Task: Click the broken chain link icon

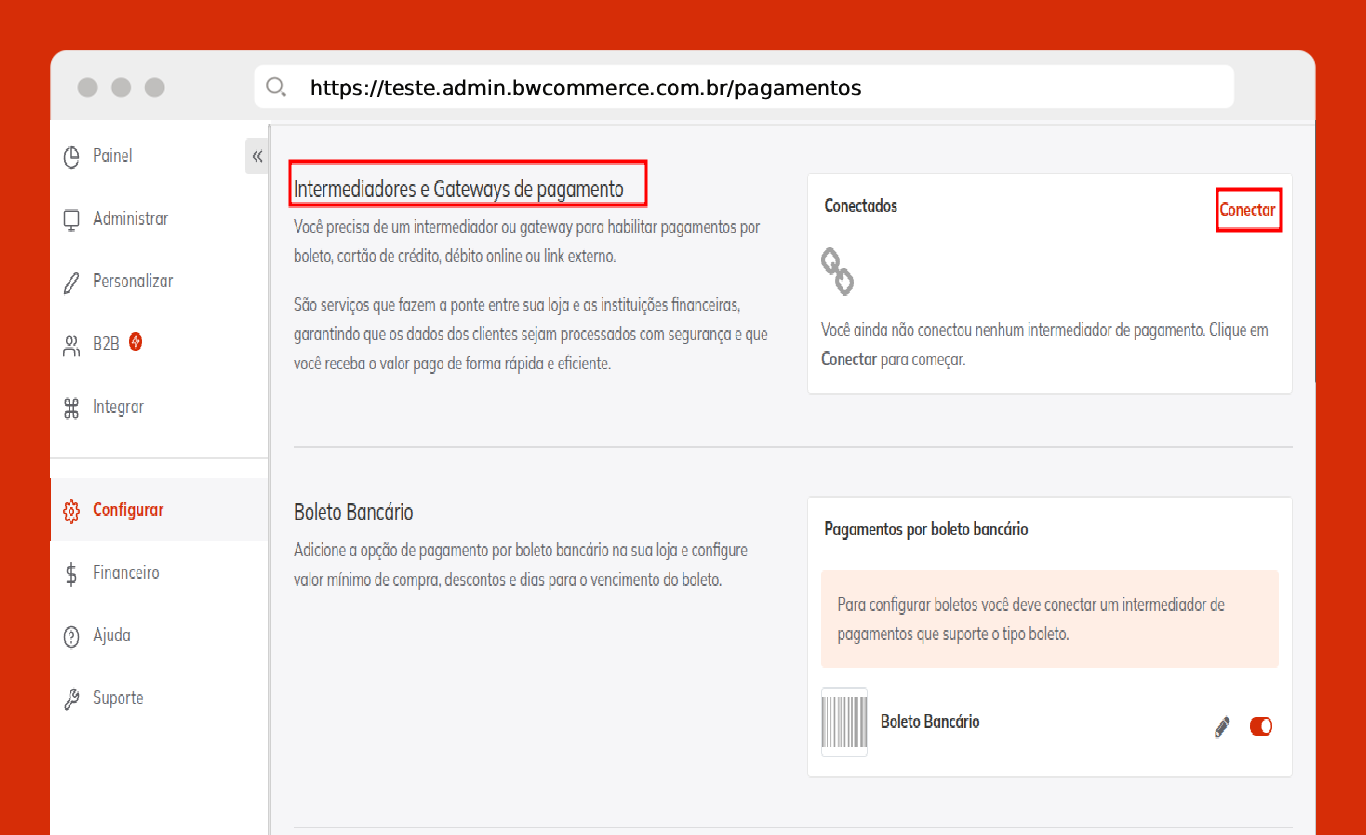Action: point(837,271)
